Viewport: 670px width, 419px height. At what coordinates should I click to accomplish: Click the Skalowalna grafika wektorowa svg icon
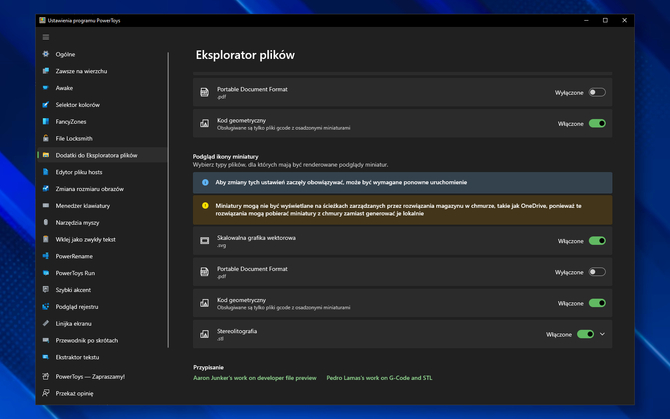pos(205,241)
